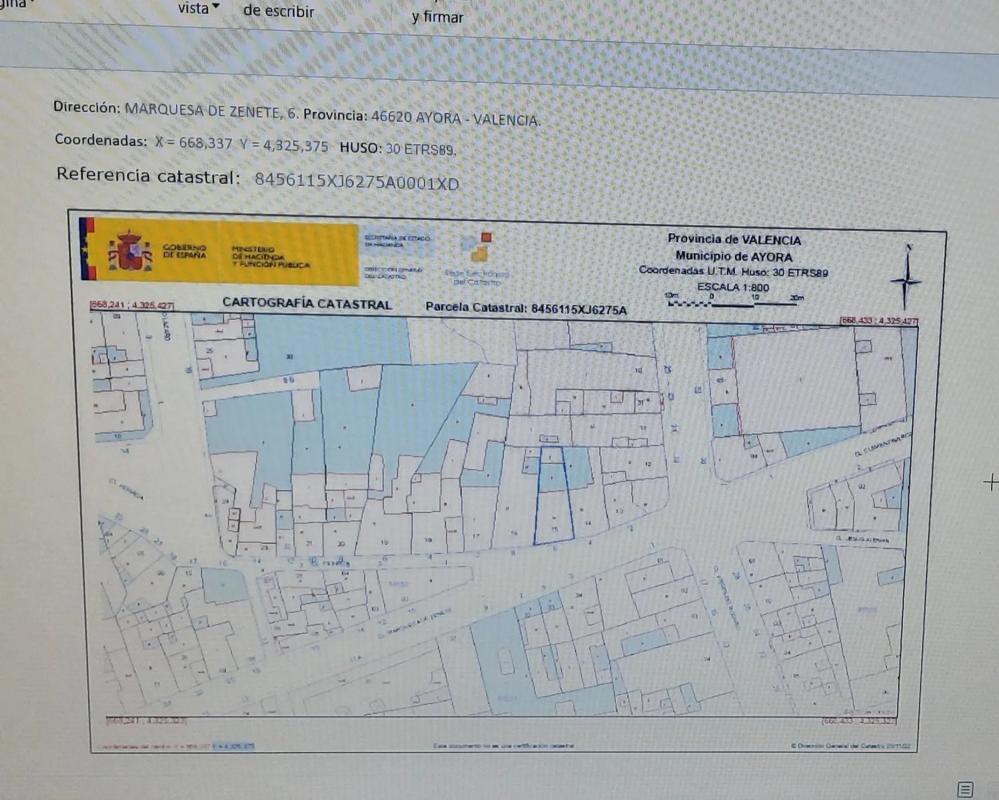The image size is (999, 800).
Task: Open the "vista" dropdown arrow
Action: pos(215,9)
